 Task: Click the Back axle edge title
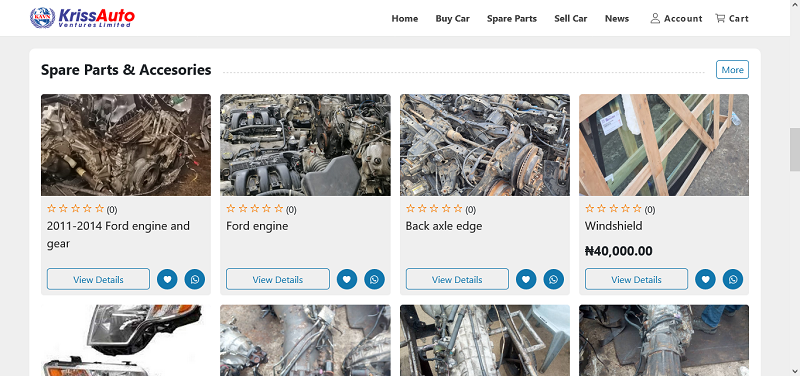pos(444,226)
